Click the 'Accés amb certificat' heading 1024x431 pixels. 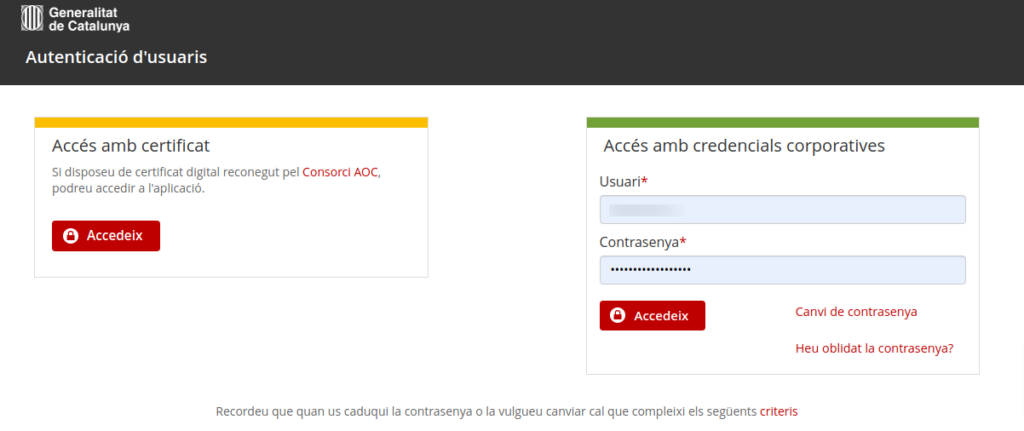coord(130,146)
